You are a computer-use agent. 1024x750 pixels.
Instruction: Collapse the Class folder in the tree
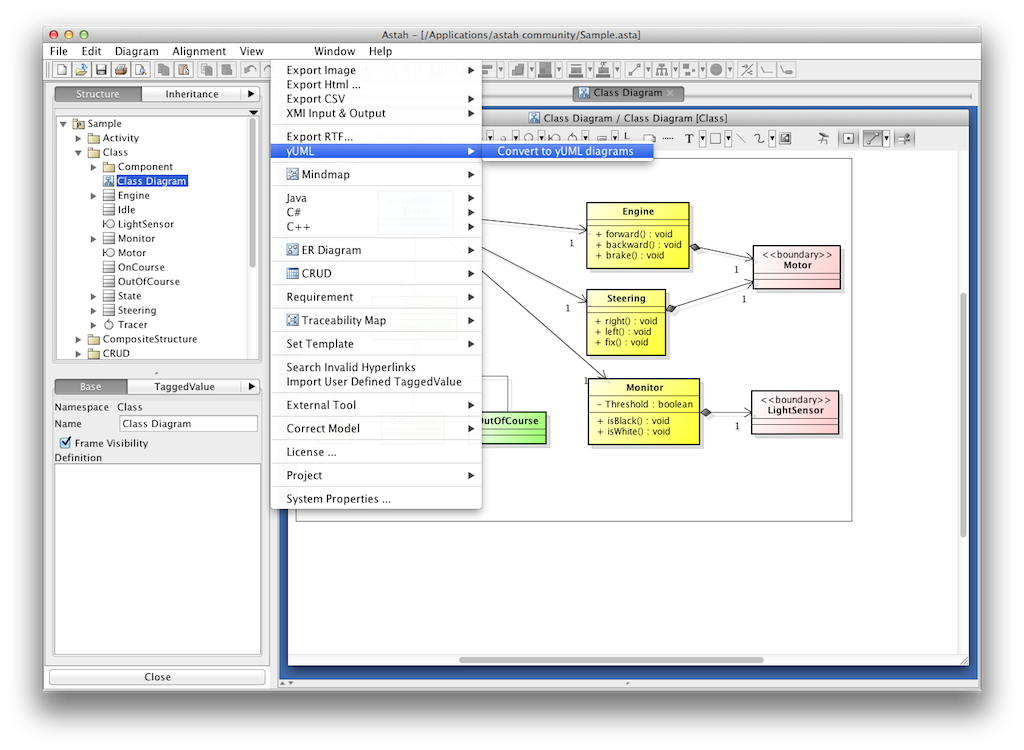[x=78, y=152]
